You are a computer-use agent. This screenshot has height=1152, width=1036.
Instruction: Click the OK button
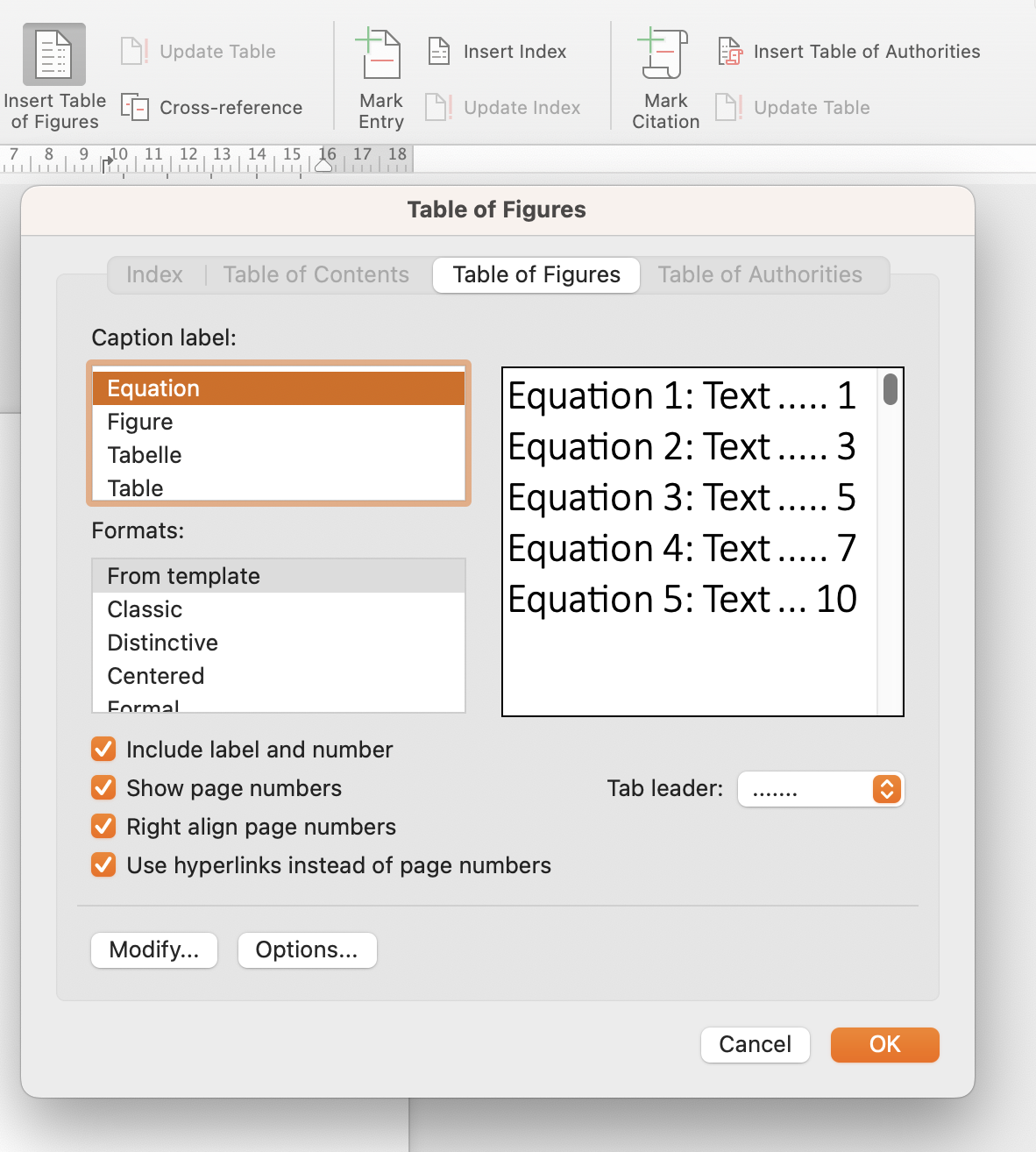coord(884,1044)
